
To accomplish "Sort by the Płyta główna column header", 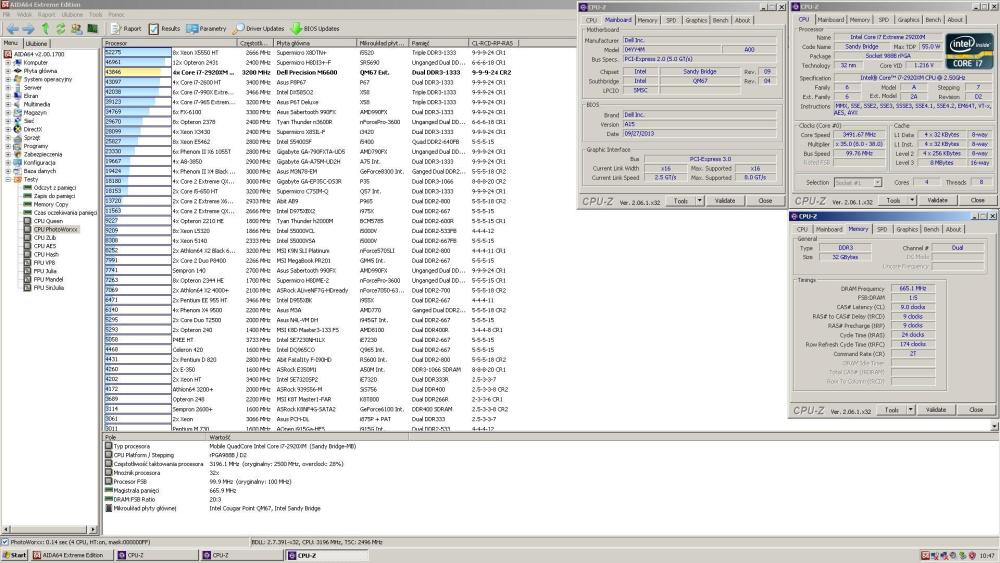I will click(315, 43).
